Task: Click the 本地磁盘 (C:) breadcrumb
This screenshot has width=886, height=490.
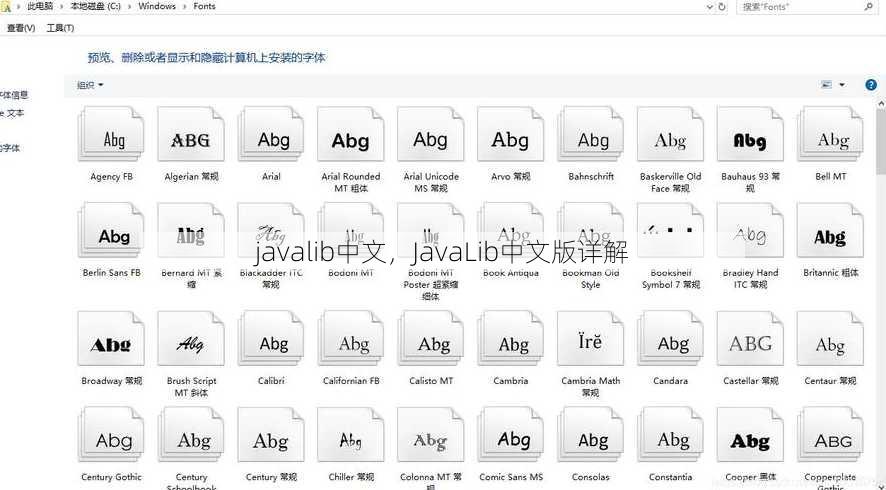Action: pyautogui.click(x=95, y=6)
